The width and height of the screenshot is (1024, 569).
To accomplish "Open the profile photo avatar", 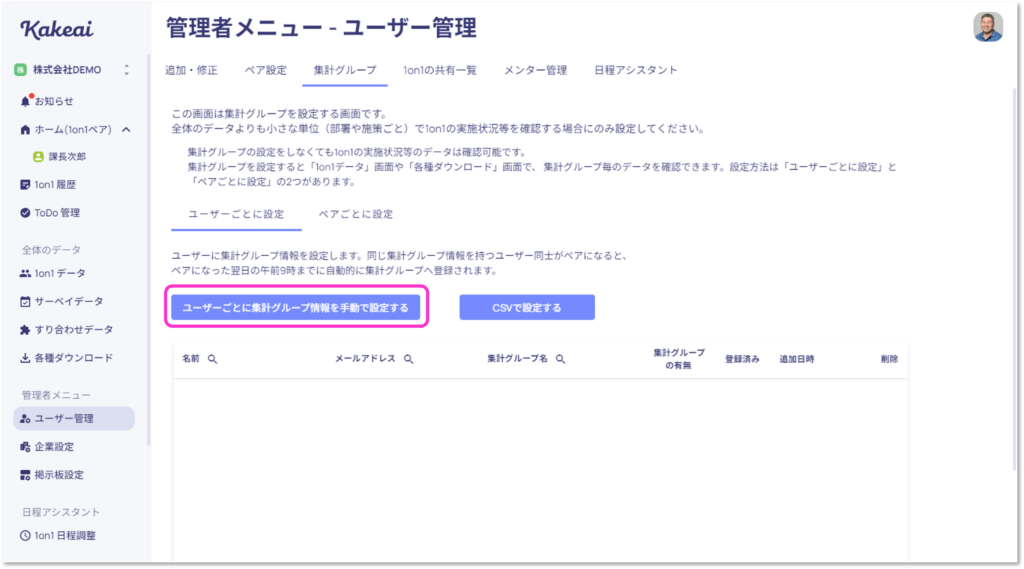I will coord(988,27).
